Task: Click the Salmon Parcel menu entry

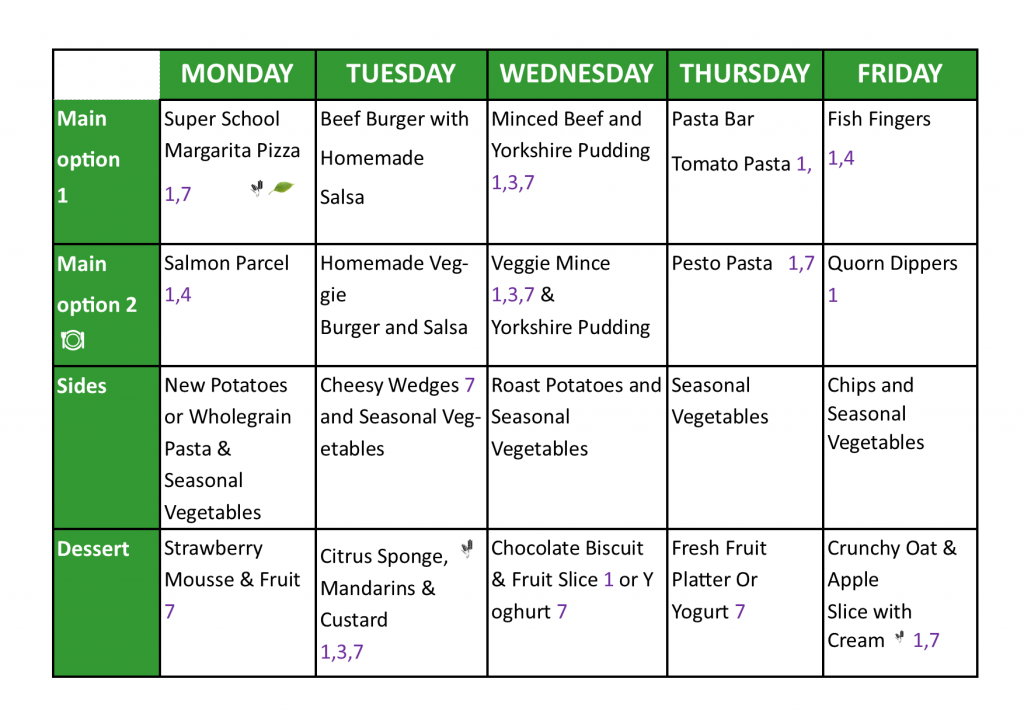Action: 226,263
